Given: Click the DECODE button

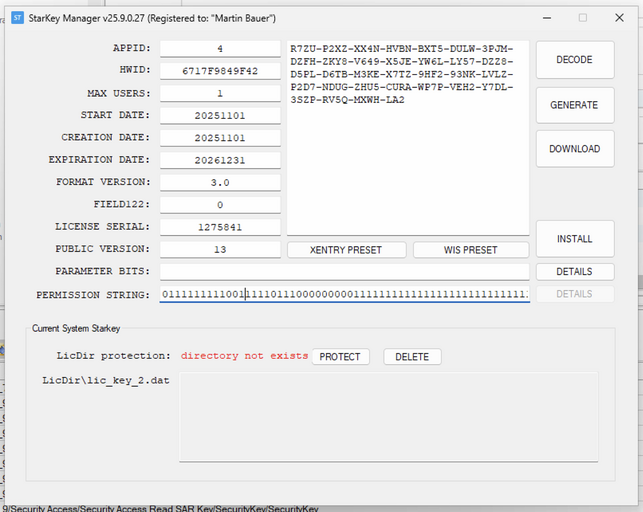Looking at the screenshot, I should (x=575, y=60).
